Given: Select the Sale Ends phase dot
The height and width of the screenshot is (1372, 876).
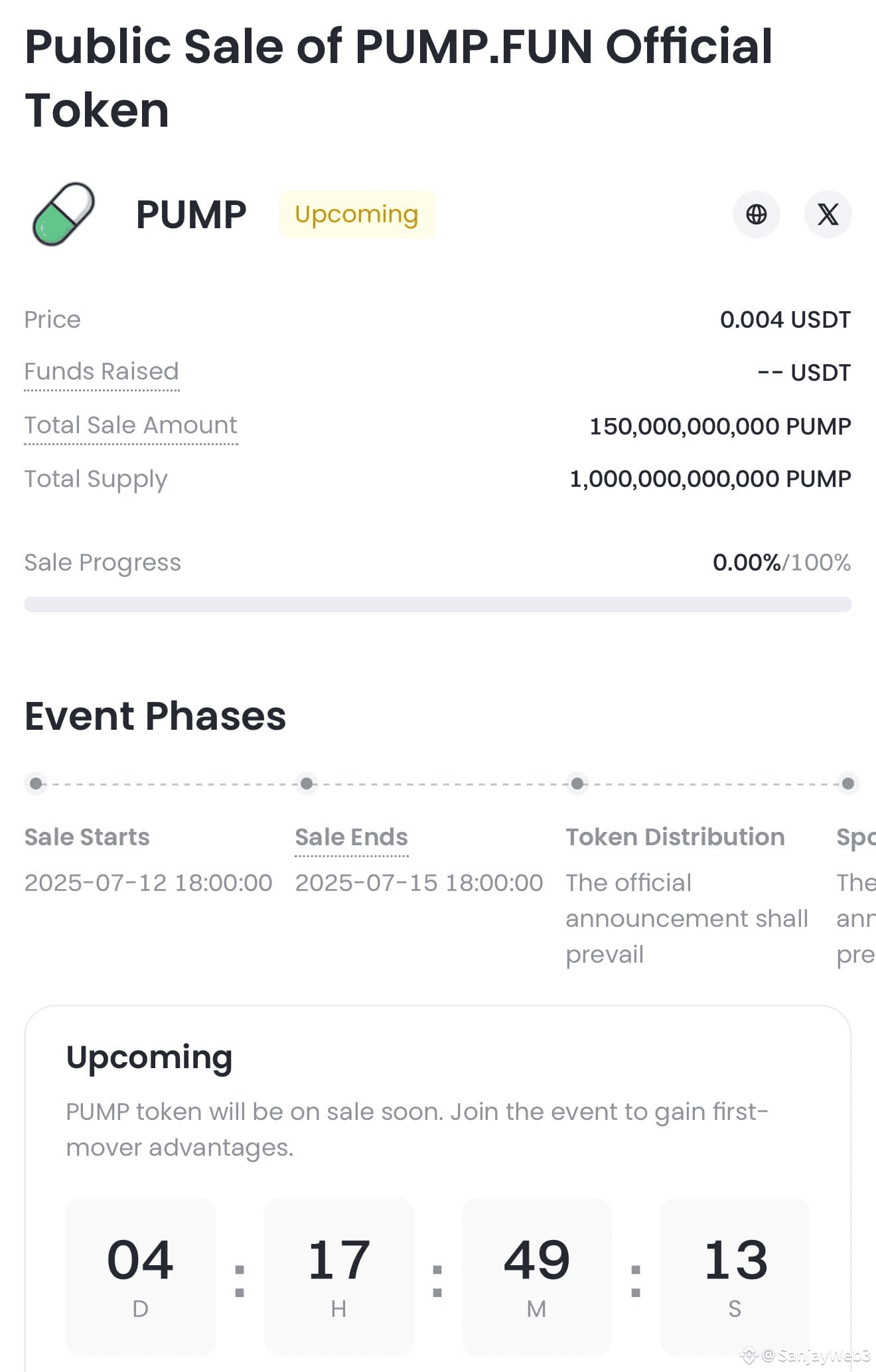Looking at the screenshot, I should tap(307, 784).
